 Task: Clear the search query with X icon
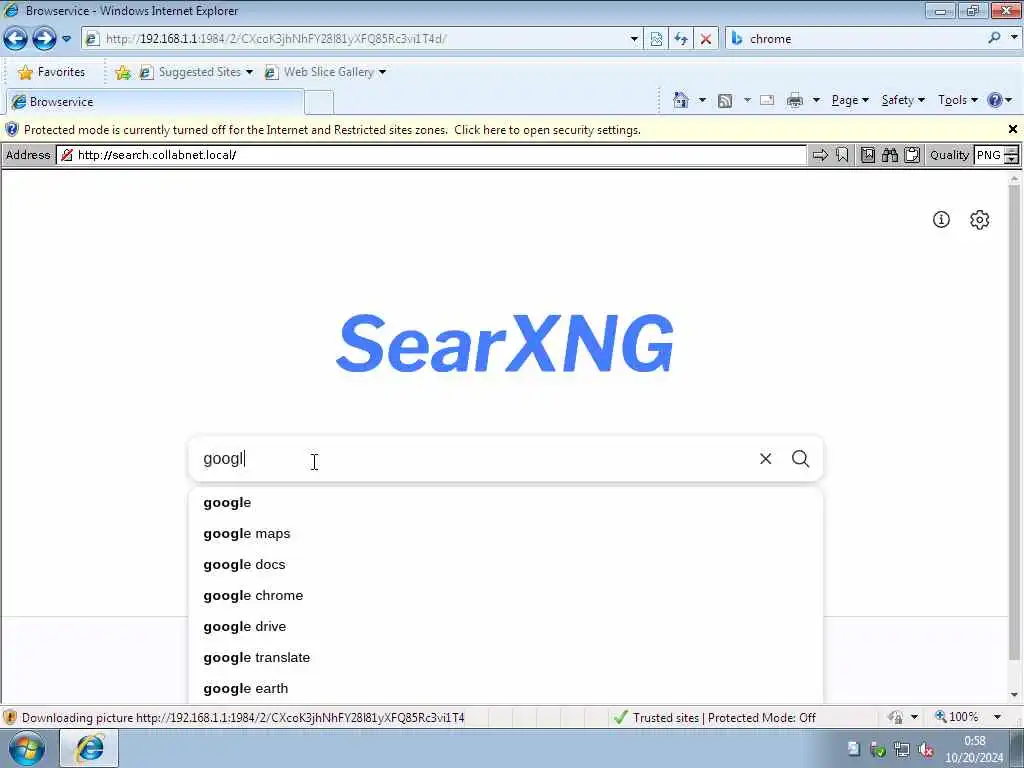pos(765,458)
